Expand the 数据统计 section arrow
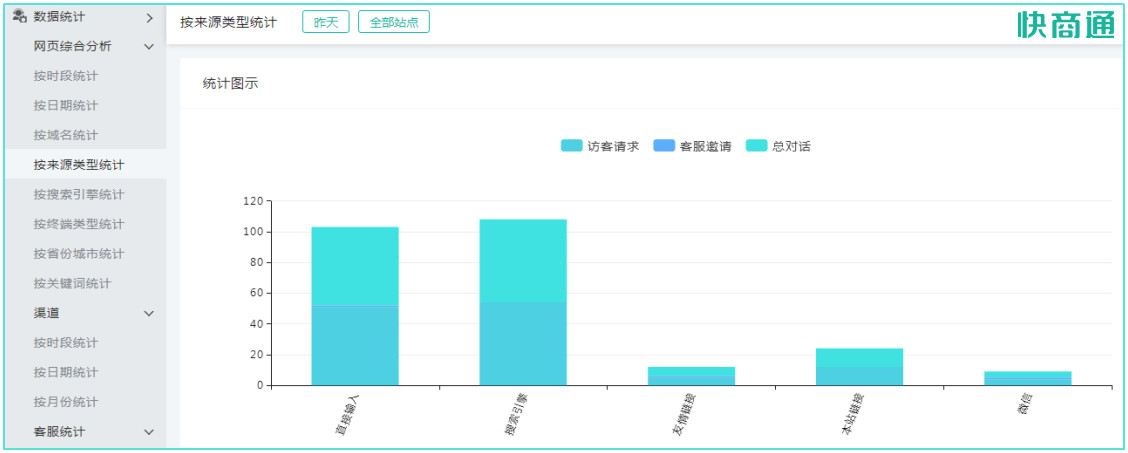Viewport: 1128px width, 453px height. 149,17
